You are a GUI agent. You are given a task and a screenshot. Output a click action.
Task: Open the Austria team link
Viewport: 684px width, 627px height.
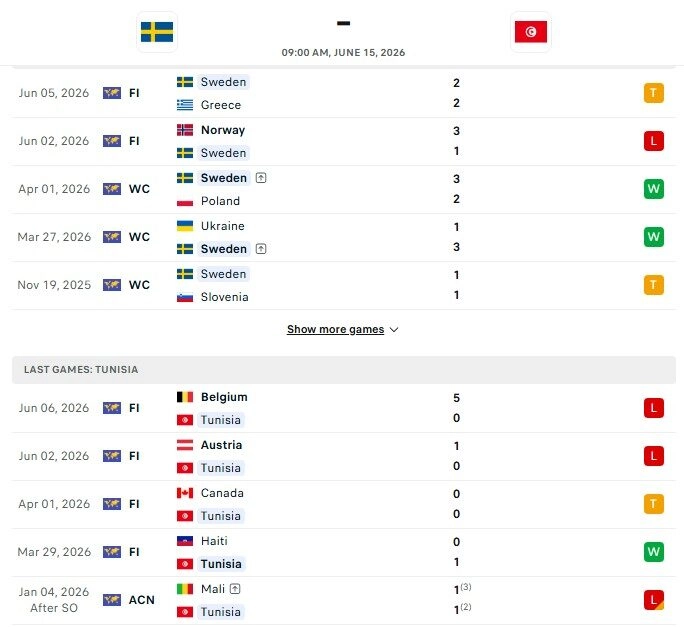(x=221, y=445)
